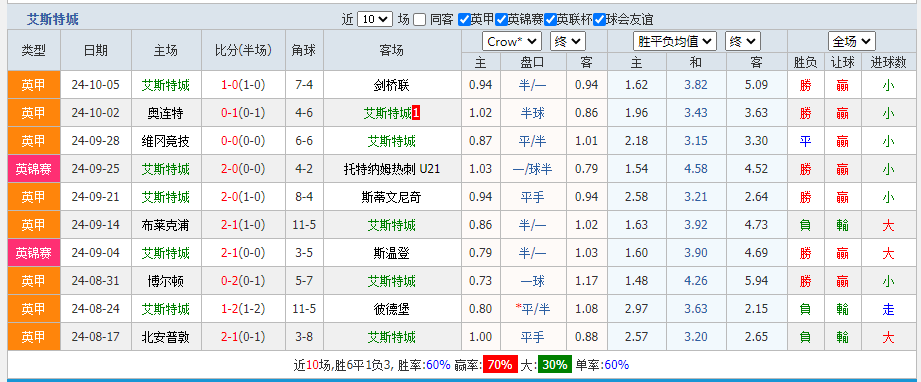Click the 負 result on 布莱克浦 row
921x382 pixels.
805,225
